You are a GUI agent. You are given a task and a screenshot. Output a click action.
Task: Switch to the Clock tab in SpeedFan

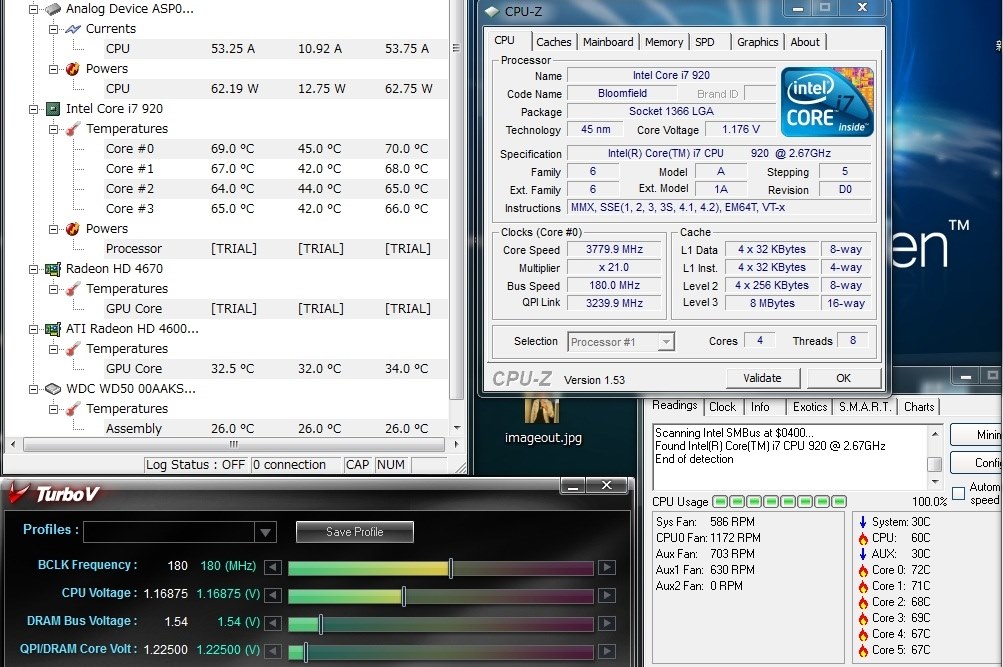tap(722, 407)
